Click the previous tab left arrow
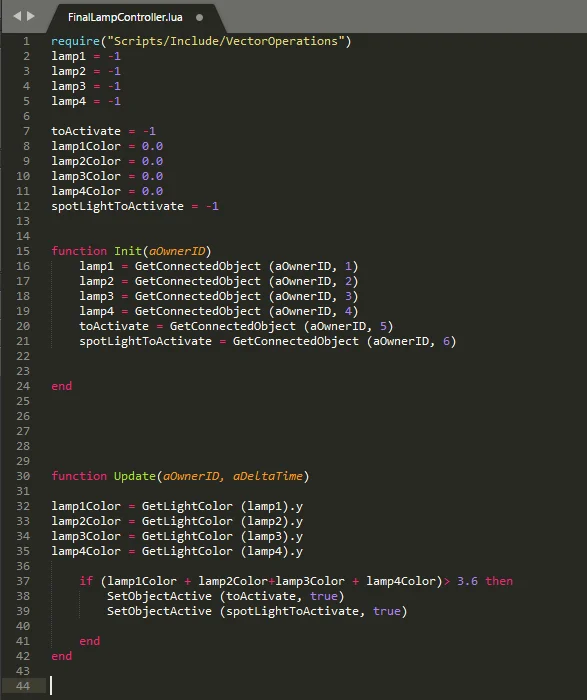The height and width of the screenshot is (700, 587). (x=17, y=17)
